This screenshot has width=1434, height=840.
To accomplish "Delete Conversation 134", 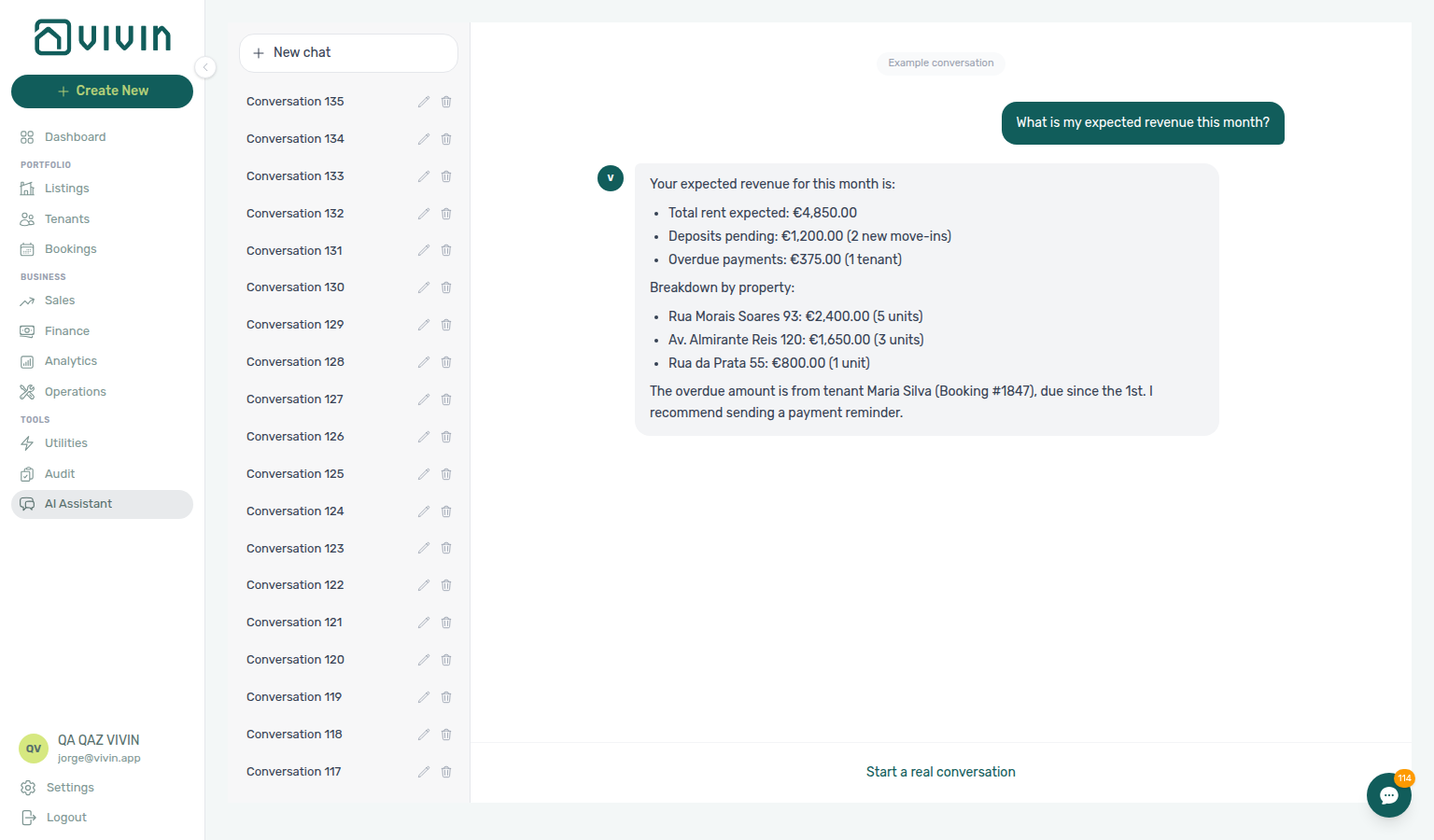I will [x=446, y=139].
